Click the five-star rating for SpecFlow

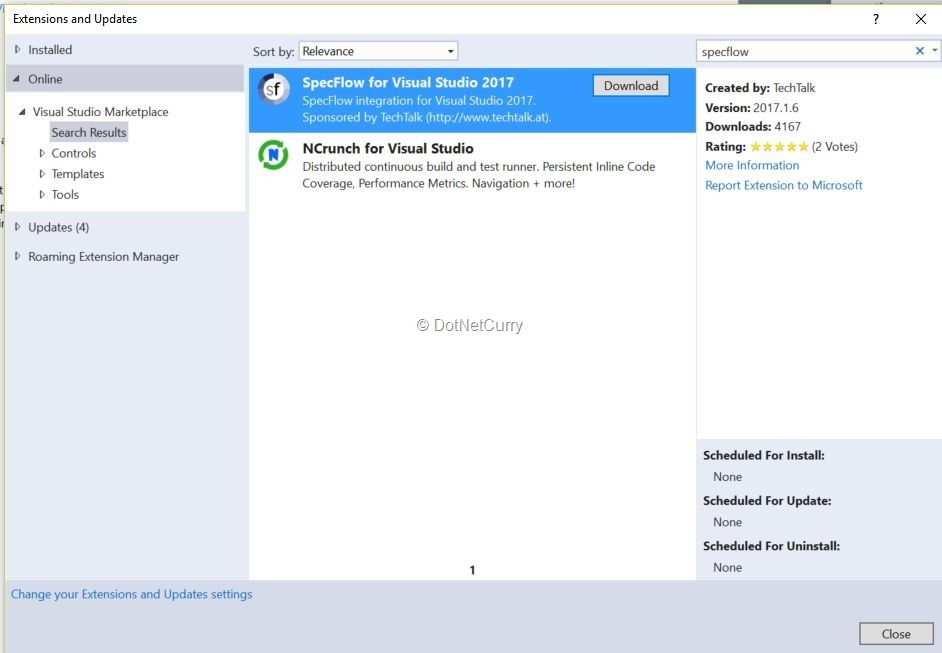[x=779, y=147]
